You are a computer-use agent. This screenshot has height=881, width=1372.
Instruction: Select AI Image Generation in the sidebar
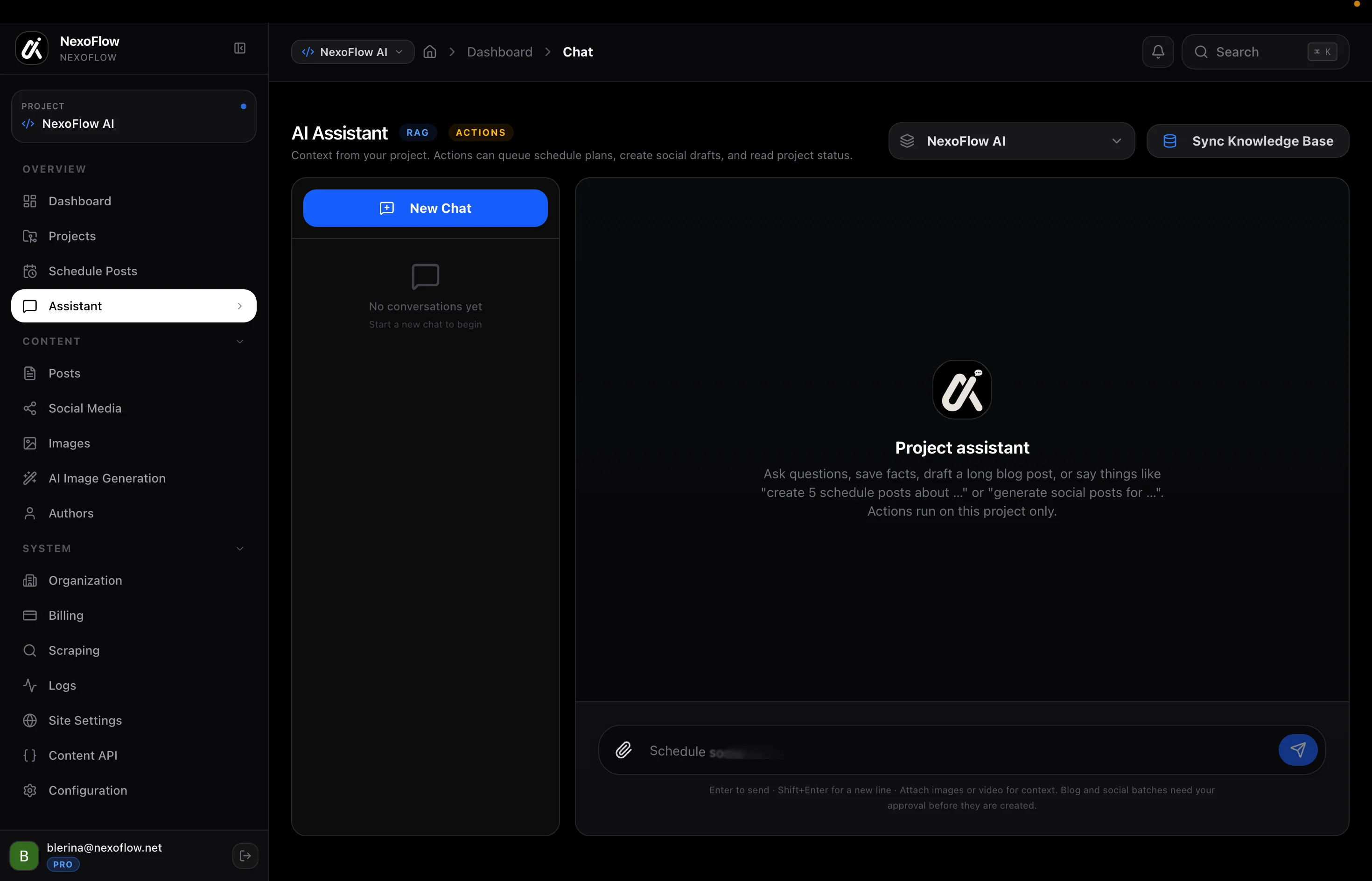(x=106, y=478)
